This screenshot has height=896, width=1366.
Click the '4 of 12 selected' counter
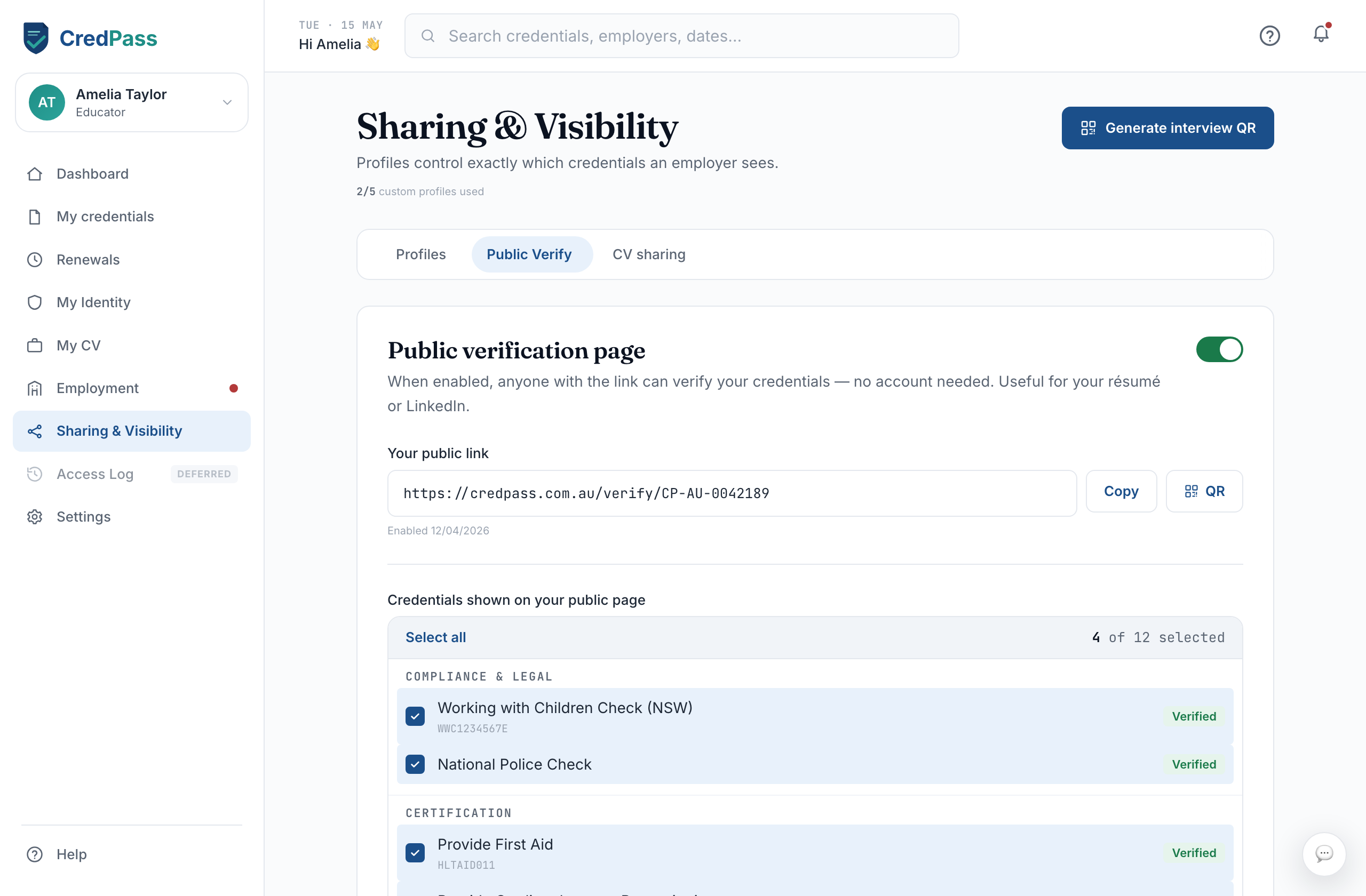point(1158,637)
